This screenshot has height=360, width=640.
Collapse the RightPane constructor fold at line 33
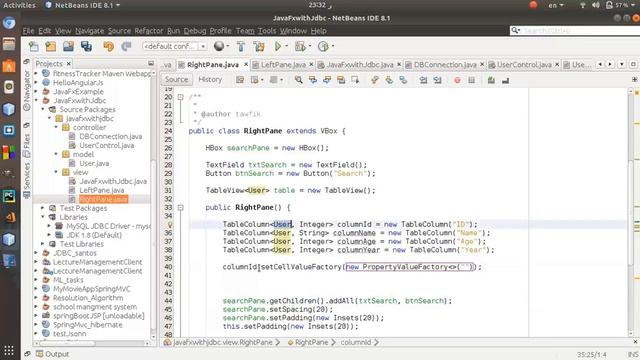pyautogui.click(x=180, y=208)
